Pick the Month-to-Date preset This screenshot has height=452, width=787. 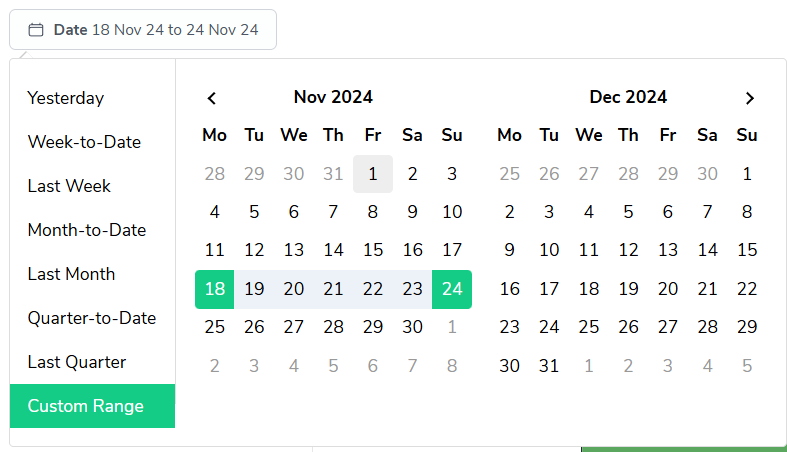[x=87, y=230]
